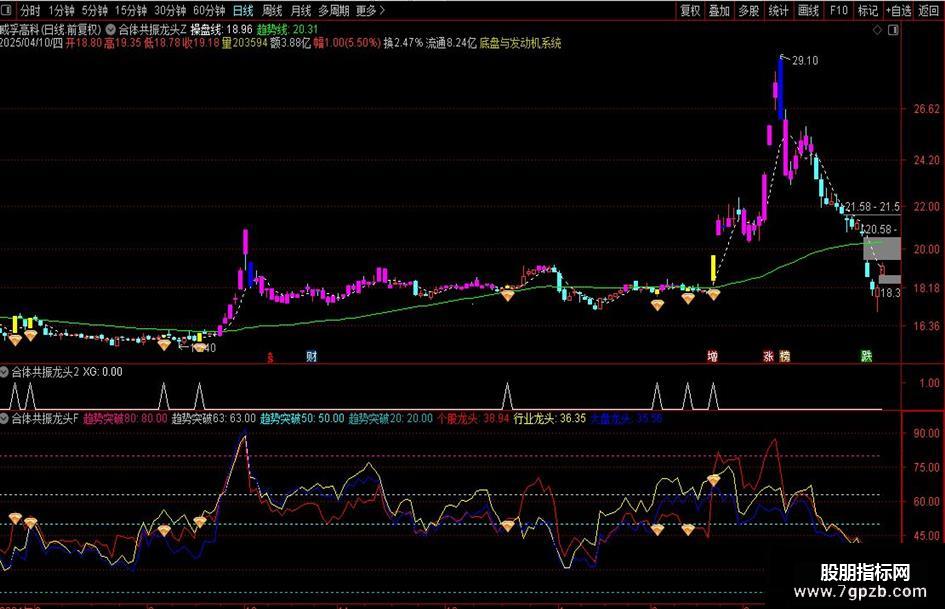Viewport: 945px width, 609px height.
Task: Switch to the 分时 intraday view
Action: (x=30, y=10)
